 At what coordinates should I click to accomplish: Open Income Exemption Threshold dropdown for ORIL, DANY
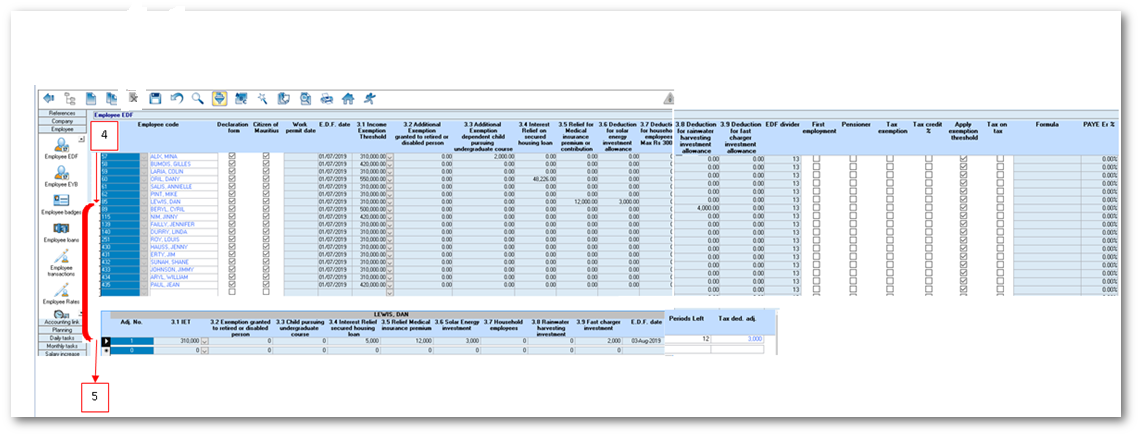click(x=391, y=178)
